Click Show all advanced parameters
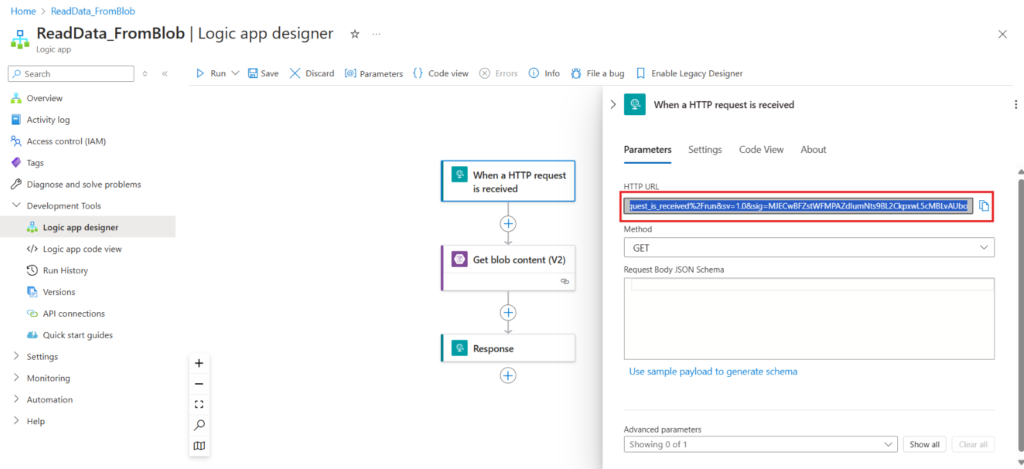This screenshot has width=1024, height=469. 924,444
